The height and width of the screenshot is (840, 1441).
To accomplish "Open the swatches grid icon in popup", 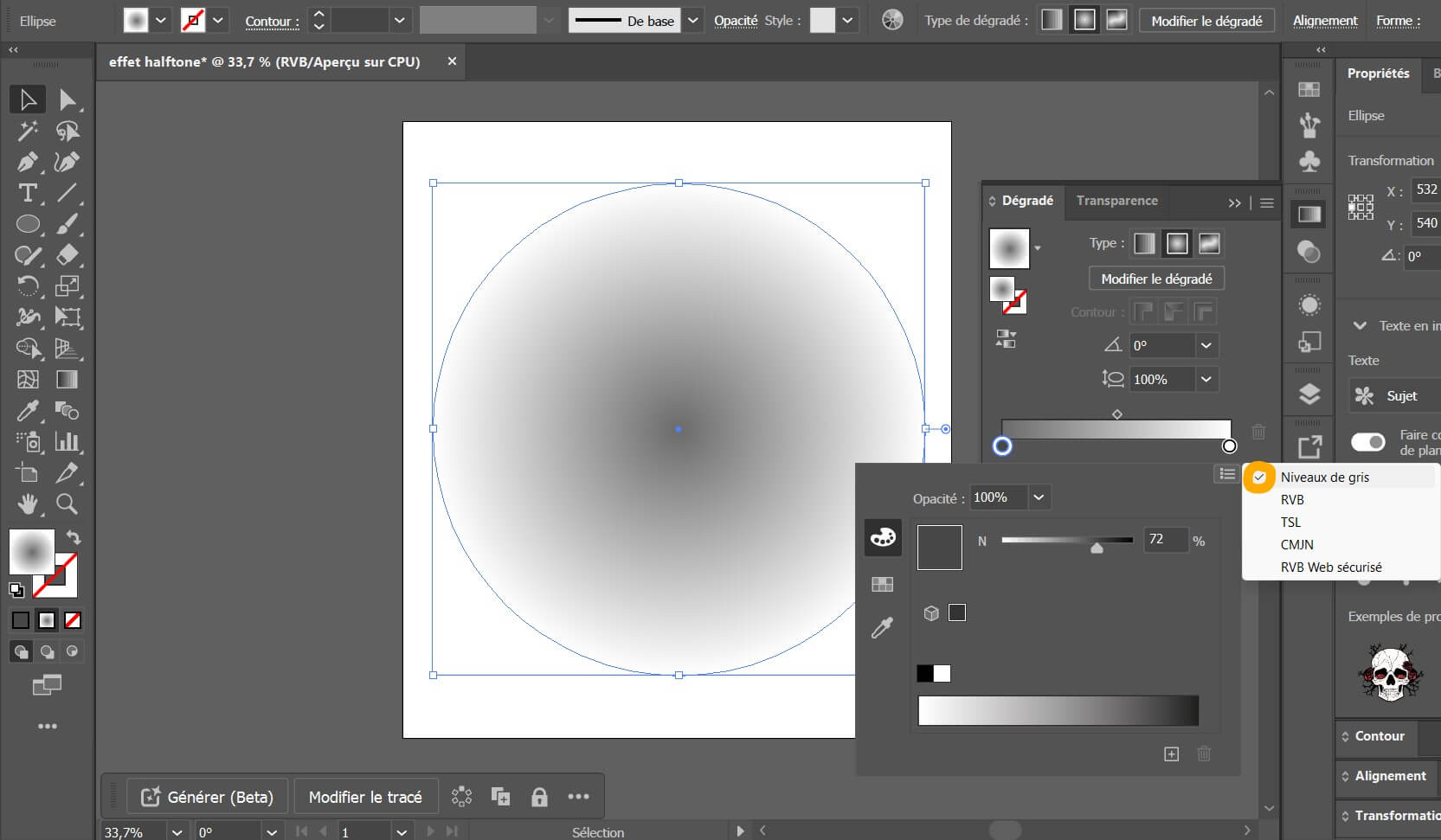I will [x=883, y=585].
